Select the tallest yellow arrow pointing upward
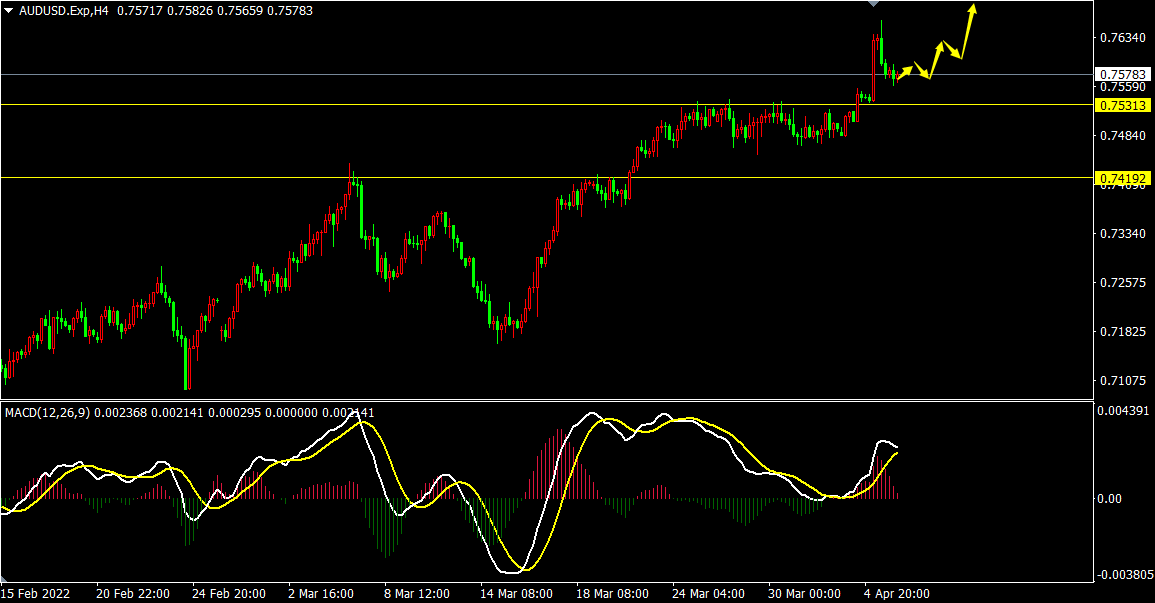Image resolution: width=1155 pixels, height=603 pixels. [968, 30]
